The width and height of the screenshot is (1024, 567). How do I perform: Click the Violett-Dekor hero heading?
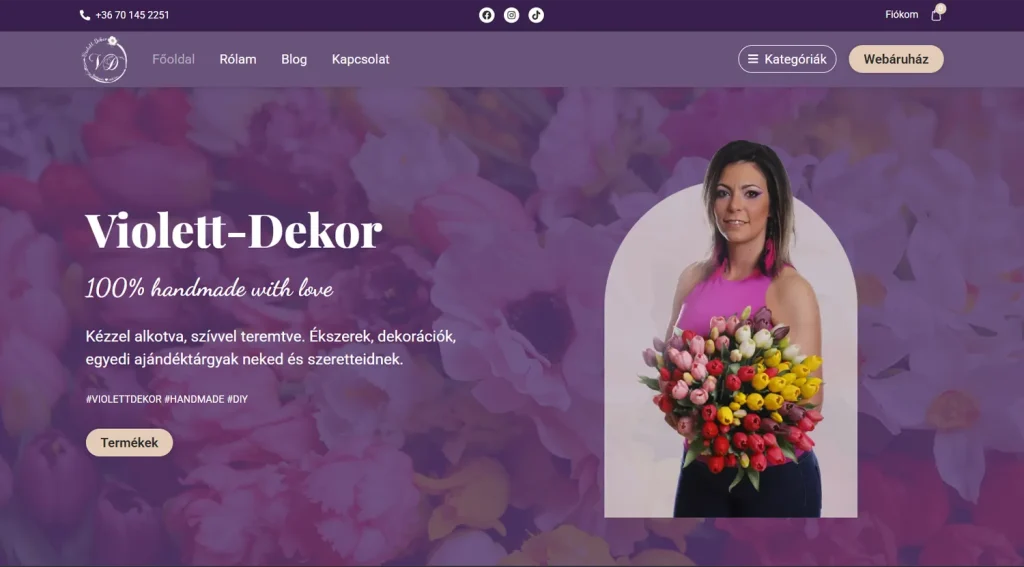click(x=234, y=231)
